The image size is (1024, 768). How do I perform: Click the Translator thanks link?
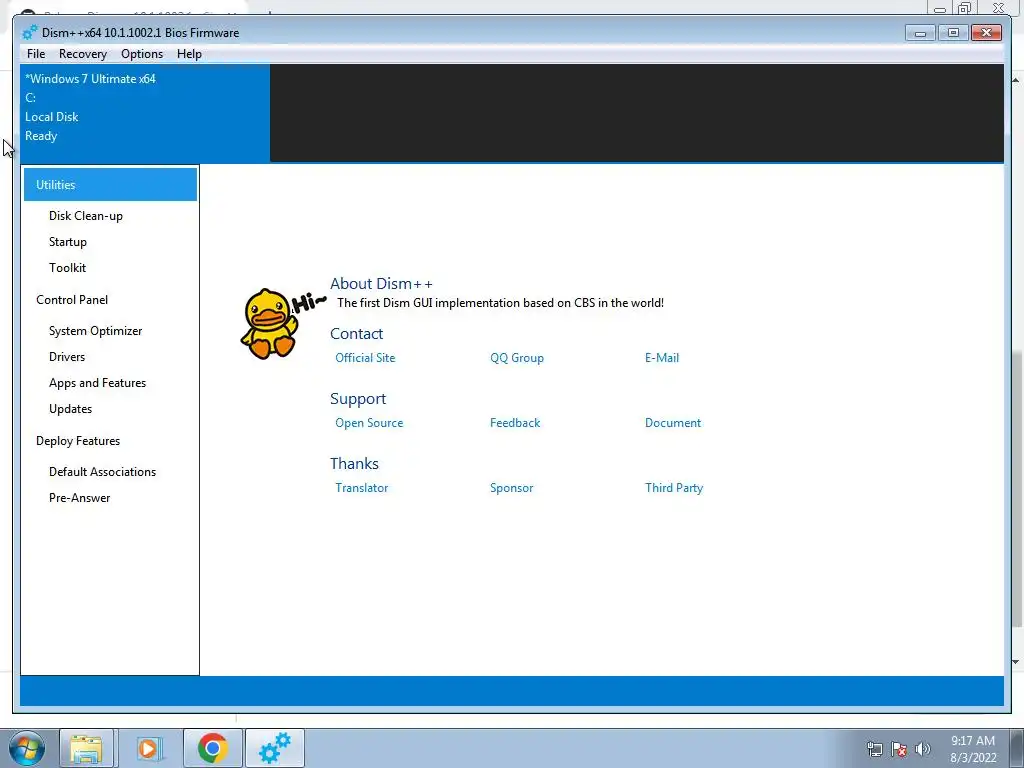pos(361,488)
